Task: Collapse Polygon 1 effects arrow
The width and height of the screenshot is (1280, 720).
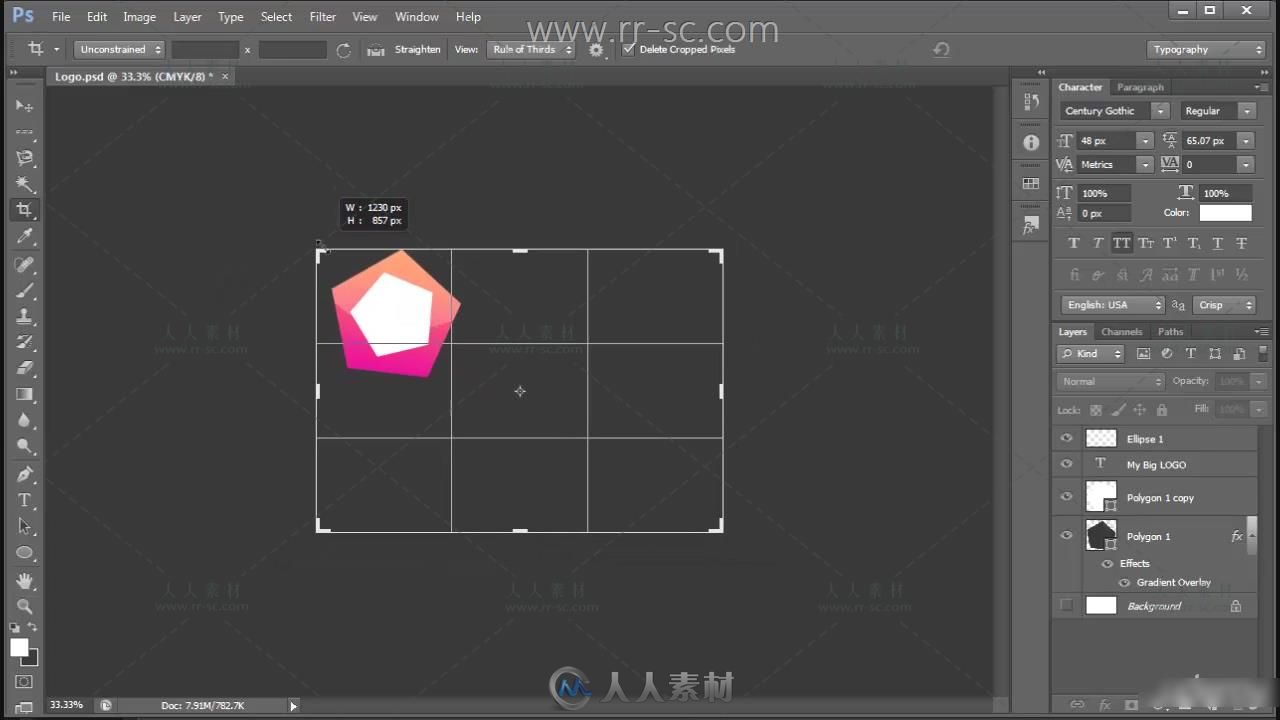Action: click(x=1251, y=536)
